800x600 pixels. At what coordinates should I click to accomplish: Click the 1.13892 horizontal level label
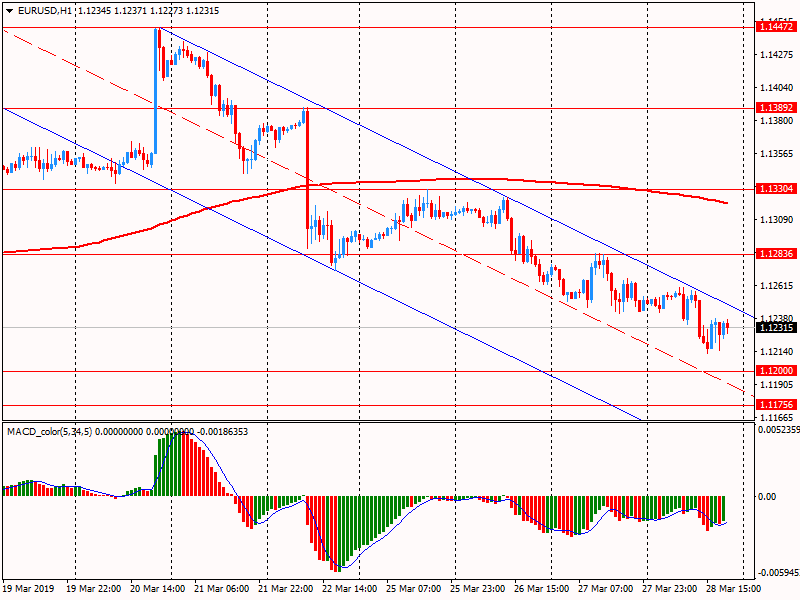(776, 108)
